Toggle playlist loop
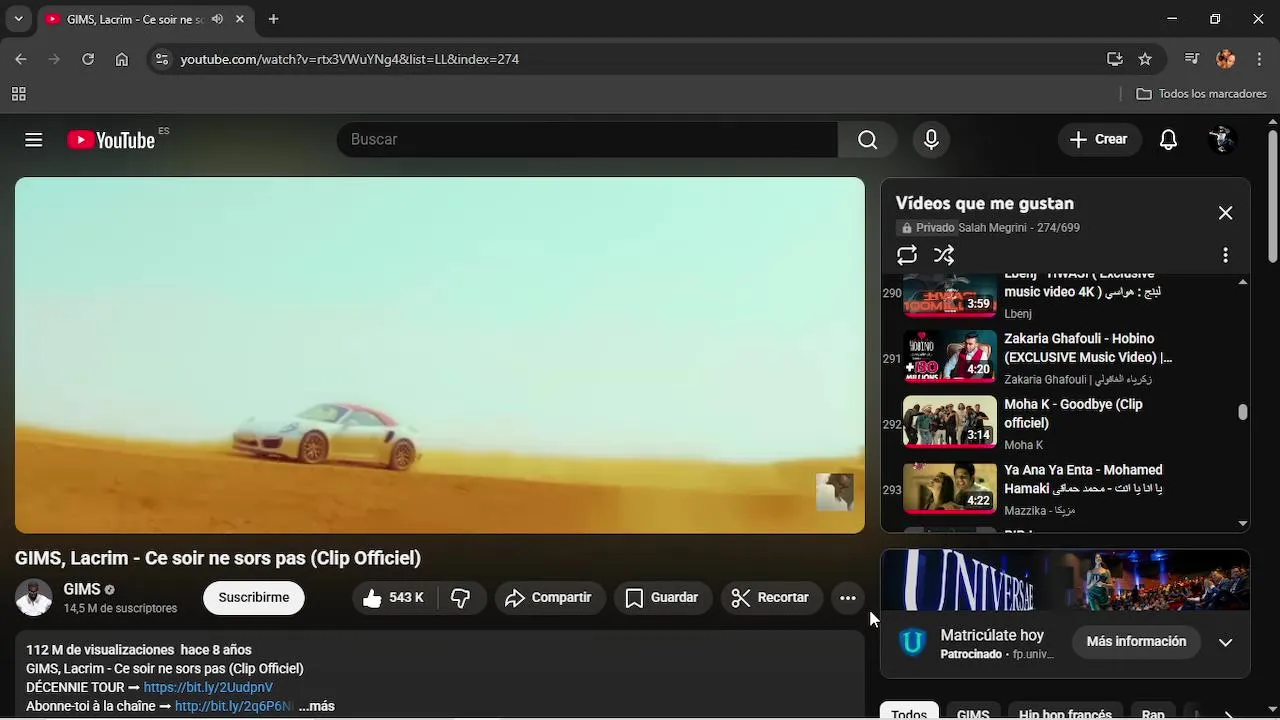 [x=907, y=255]
